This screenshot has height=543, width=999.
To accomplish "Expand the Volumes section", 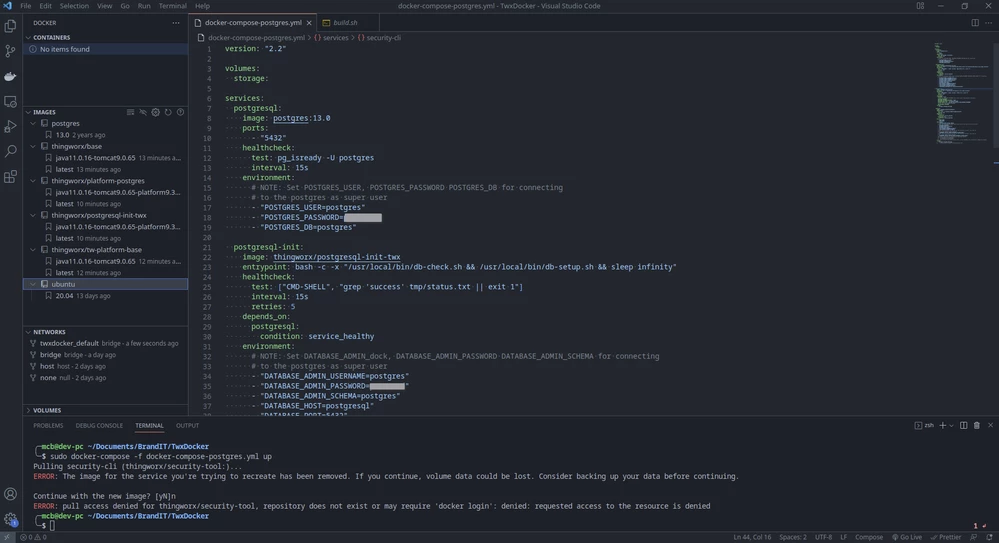I will 28,410.
